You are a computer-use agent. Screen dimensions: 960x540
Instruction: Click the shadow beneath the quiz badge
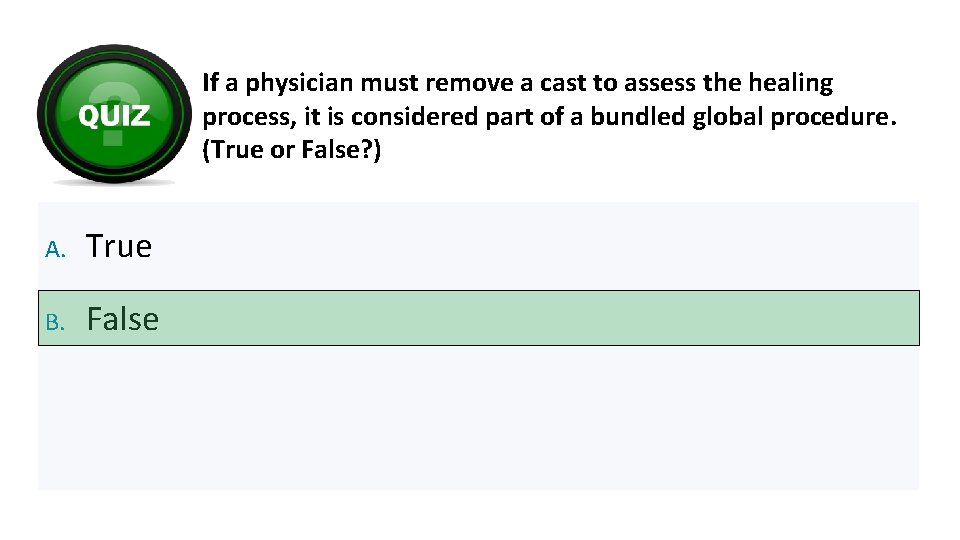click(x=113, y=181)
